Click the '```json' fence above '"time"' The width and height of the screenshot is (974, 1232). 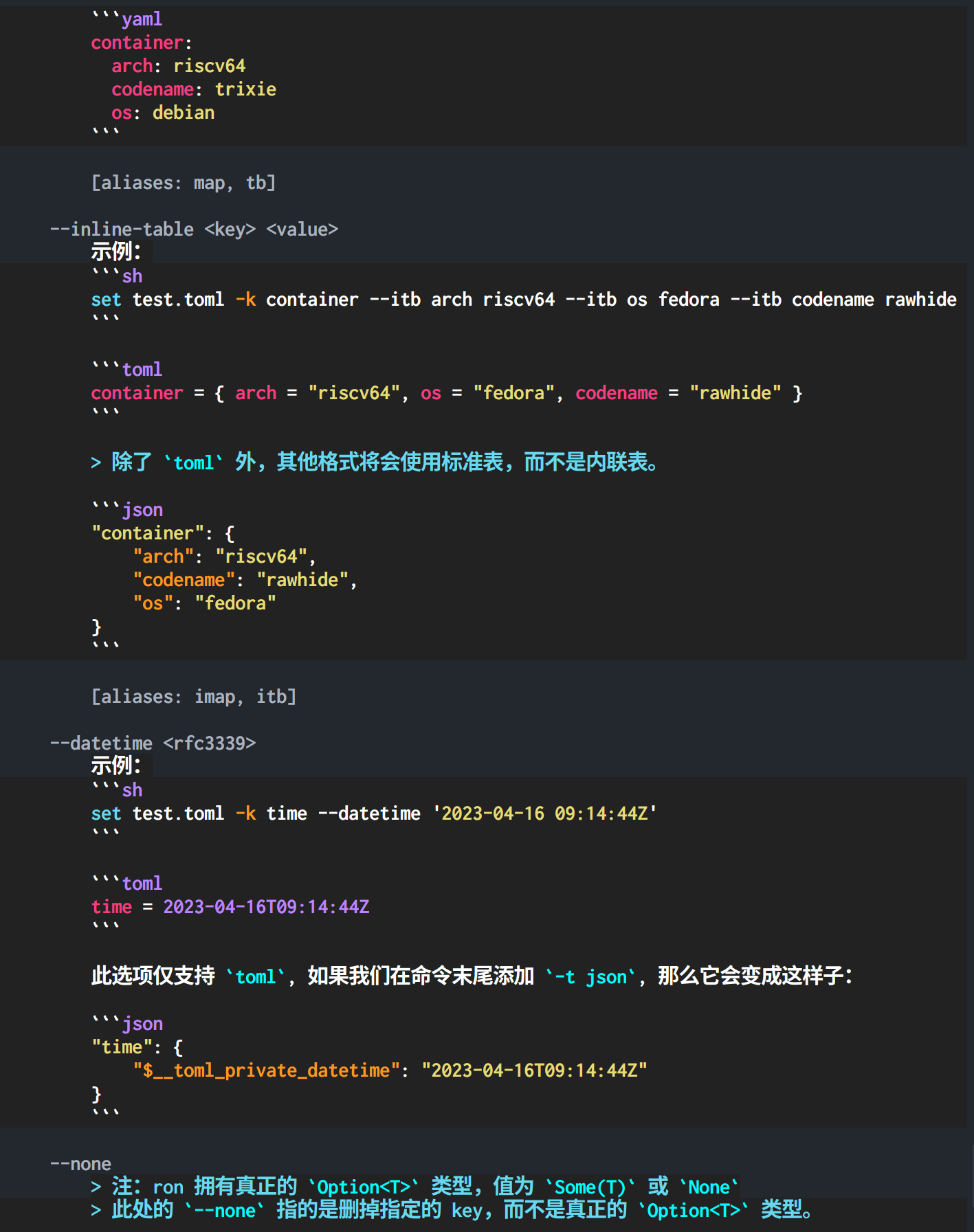[x=127, y=1024]
